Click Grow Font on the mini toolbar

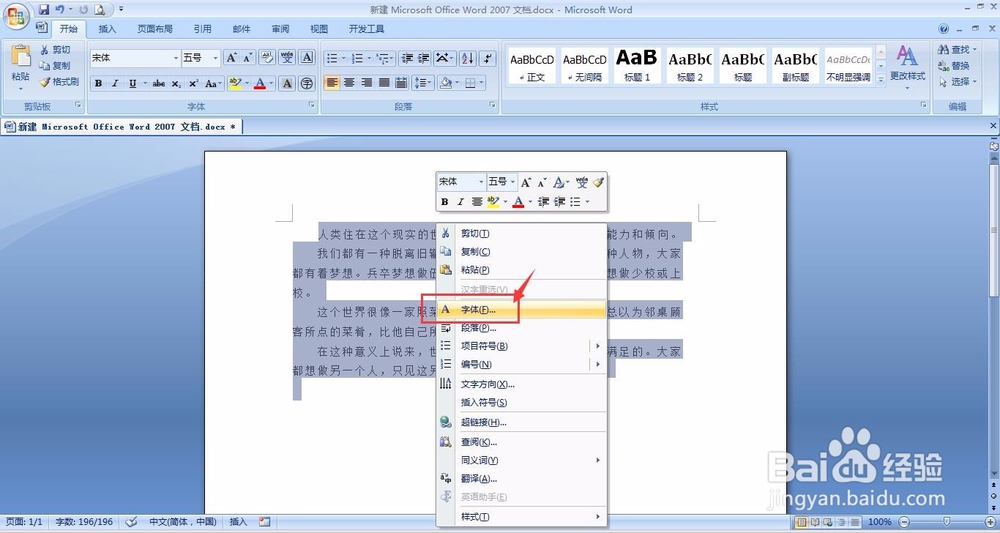pyautogui.click(x=526, y=182)
